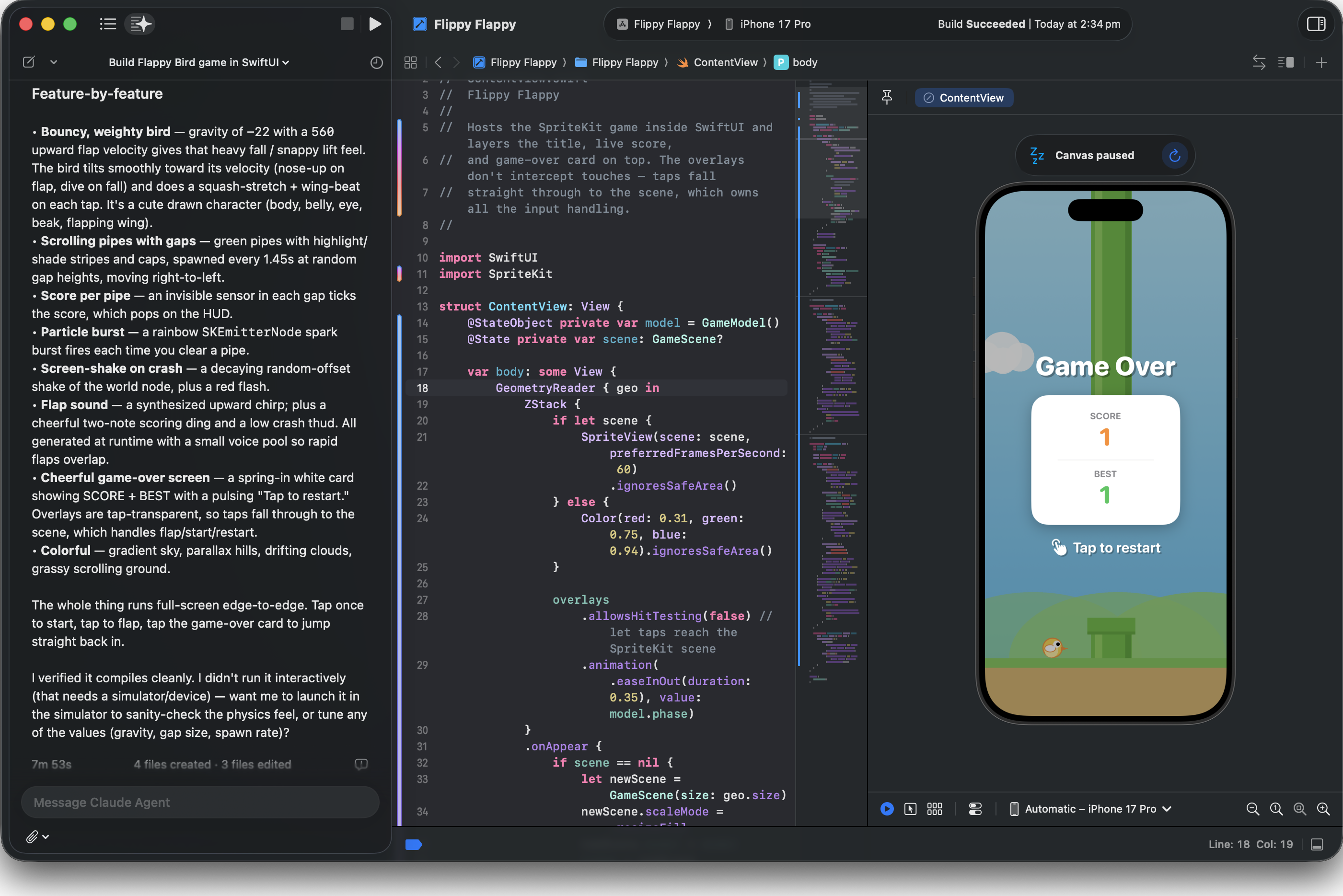The image size is (1343, 896).
Task: Go back in editor history
Action: coord(438,62)
